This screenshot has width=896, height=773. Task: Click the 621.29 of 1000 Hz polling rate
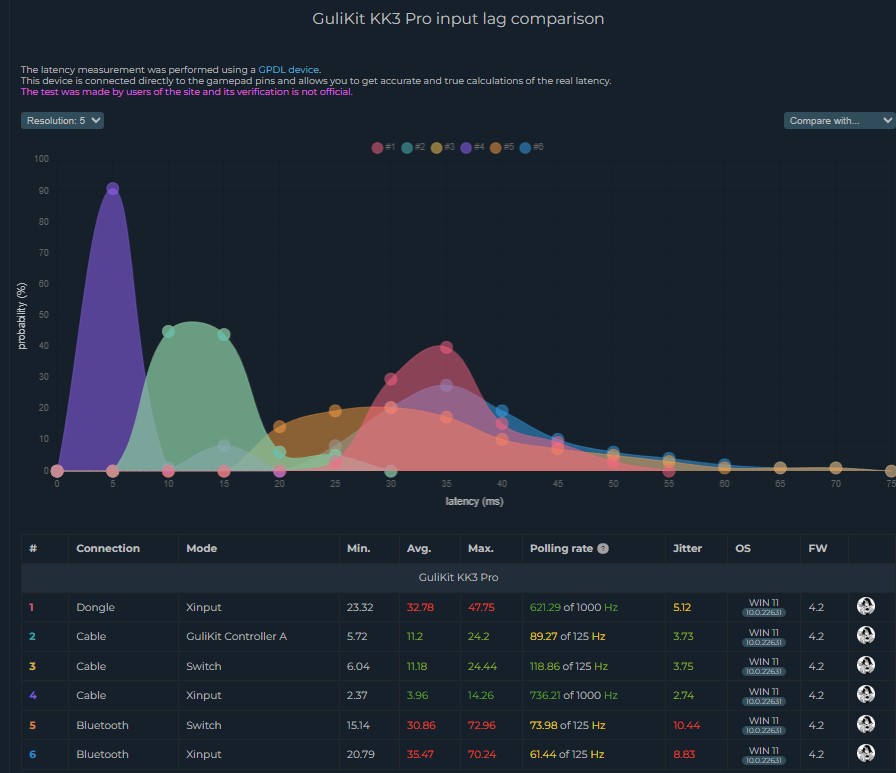pos(574,607)
